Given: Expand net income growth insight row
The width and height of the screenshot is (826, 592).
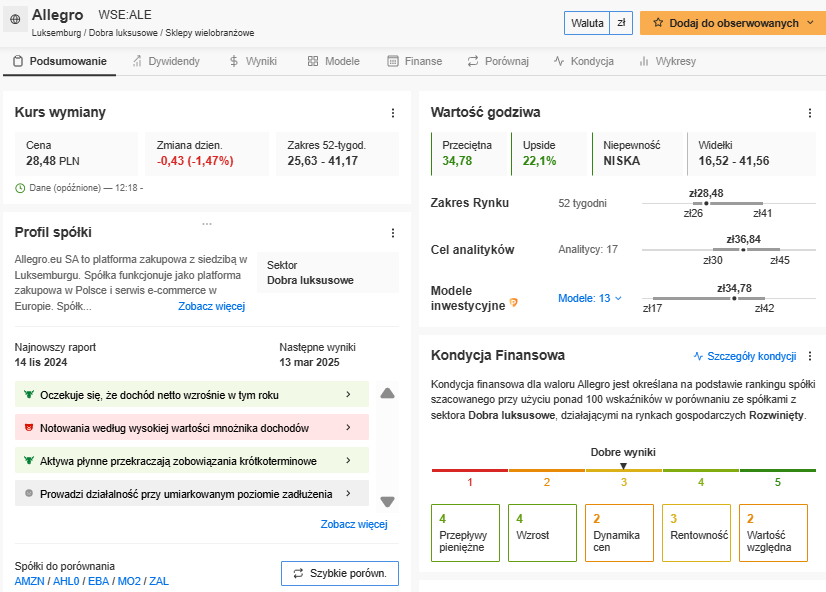Looking at the screenshot, I should (192, 394).
